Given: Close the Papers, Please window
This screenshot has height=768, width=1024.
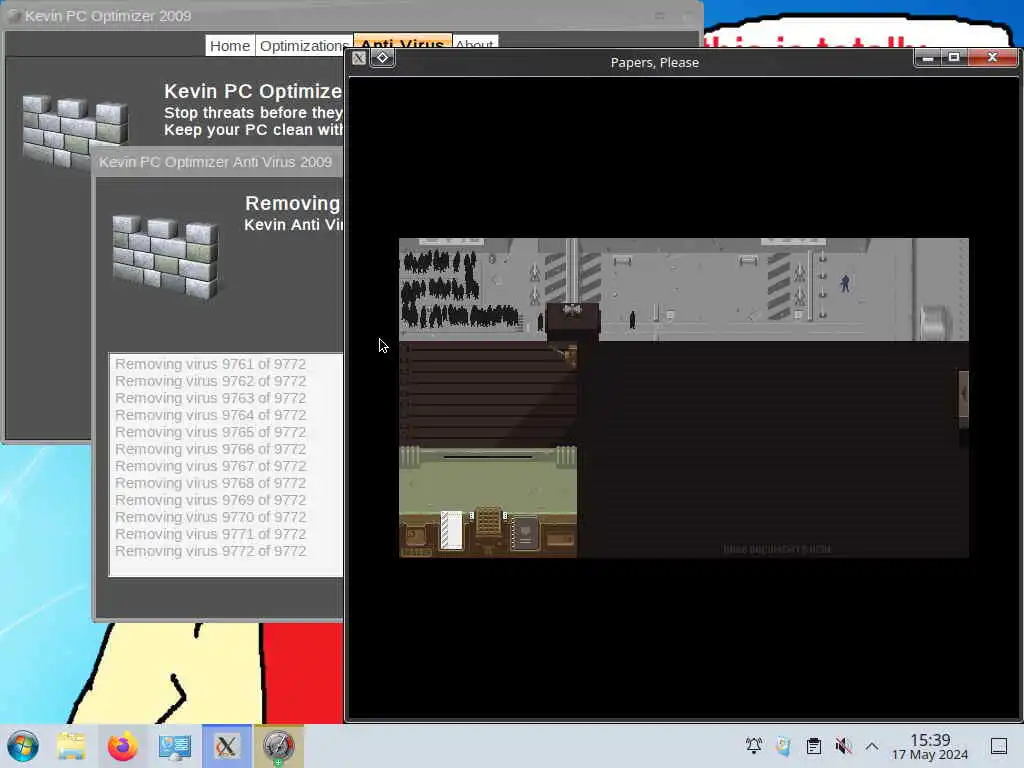Looking at the screenshot, I should coord(992,58).
